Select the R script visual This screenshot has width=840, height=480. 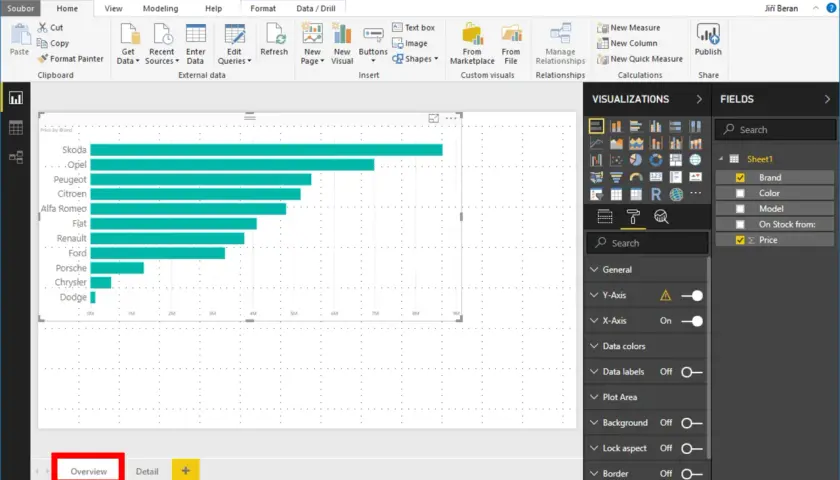click(x=656, y=194)
